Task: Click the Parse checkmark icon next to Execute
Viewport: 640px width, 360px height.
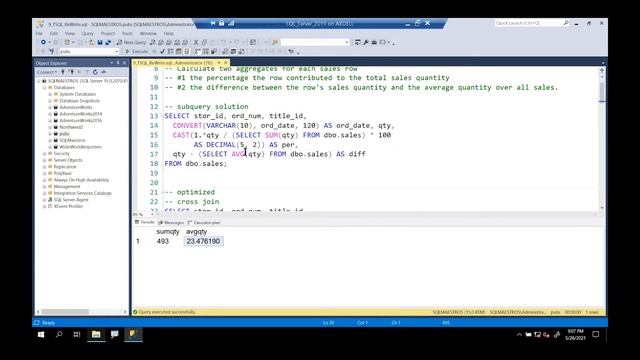Action: pyautogui.click(x=162, y=51)
